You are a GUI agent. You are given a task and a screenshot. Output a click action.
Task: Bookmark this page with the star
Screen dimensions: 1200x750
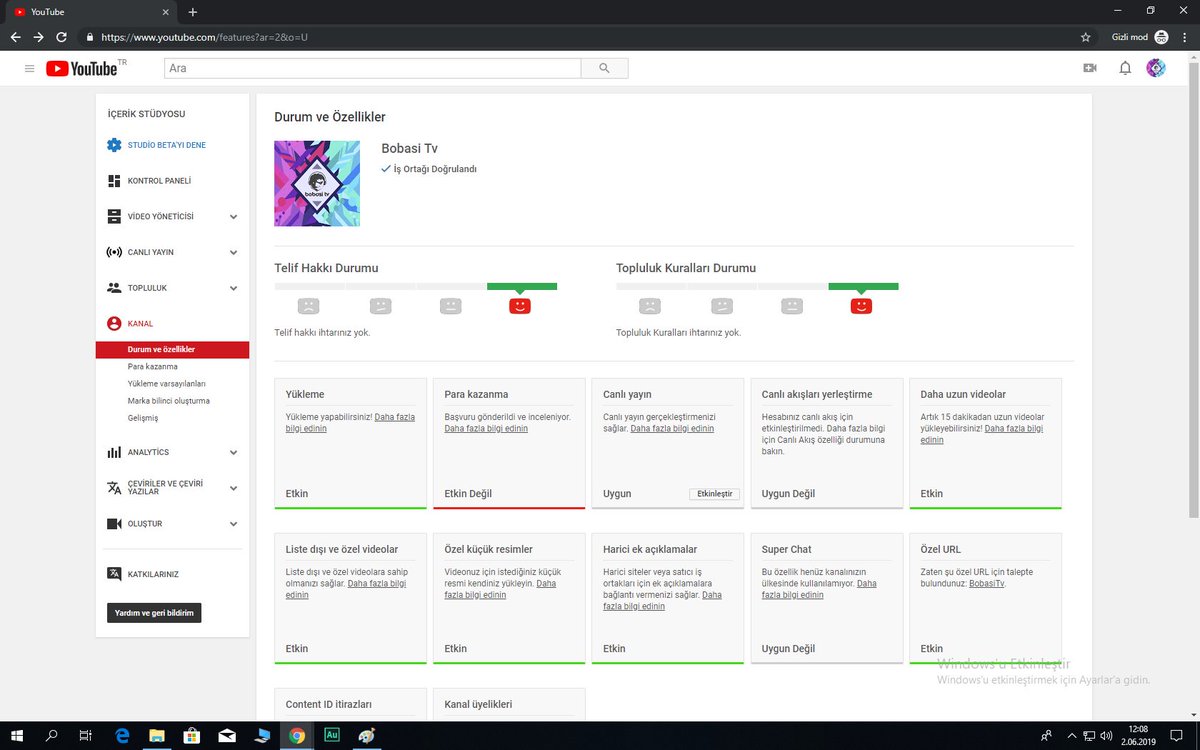1086,37
